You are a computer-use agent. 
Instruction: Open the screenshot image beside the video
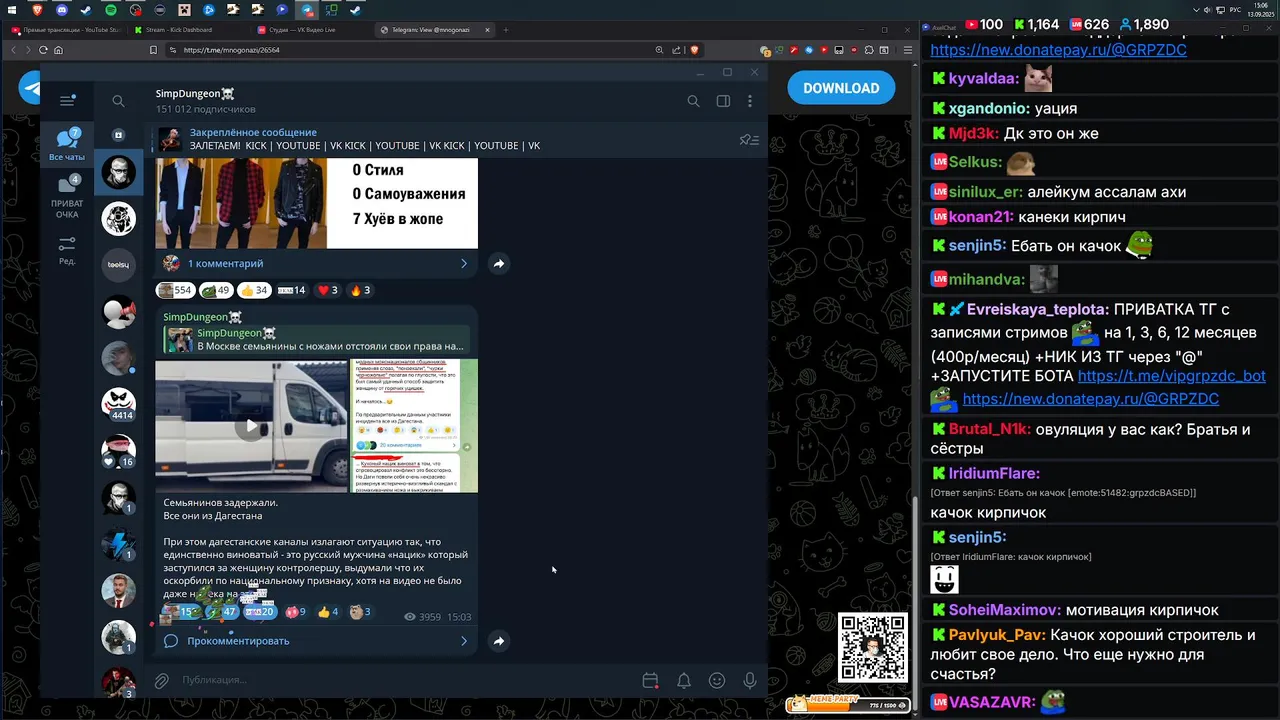[x=413, y=426]
